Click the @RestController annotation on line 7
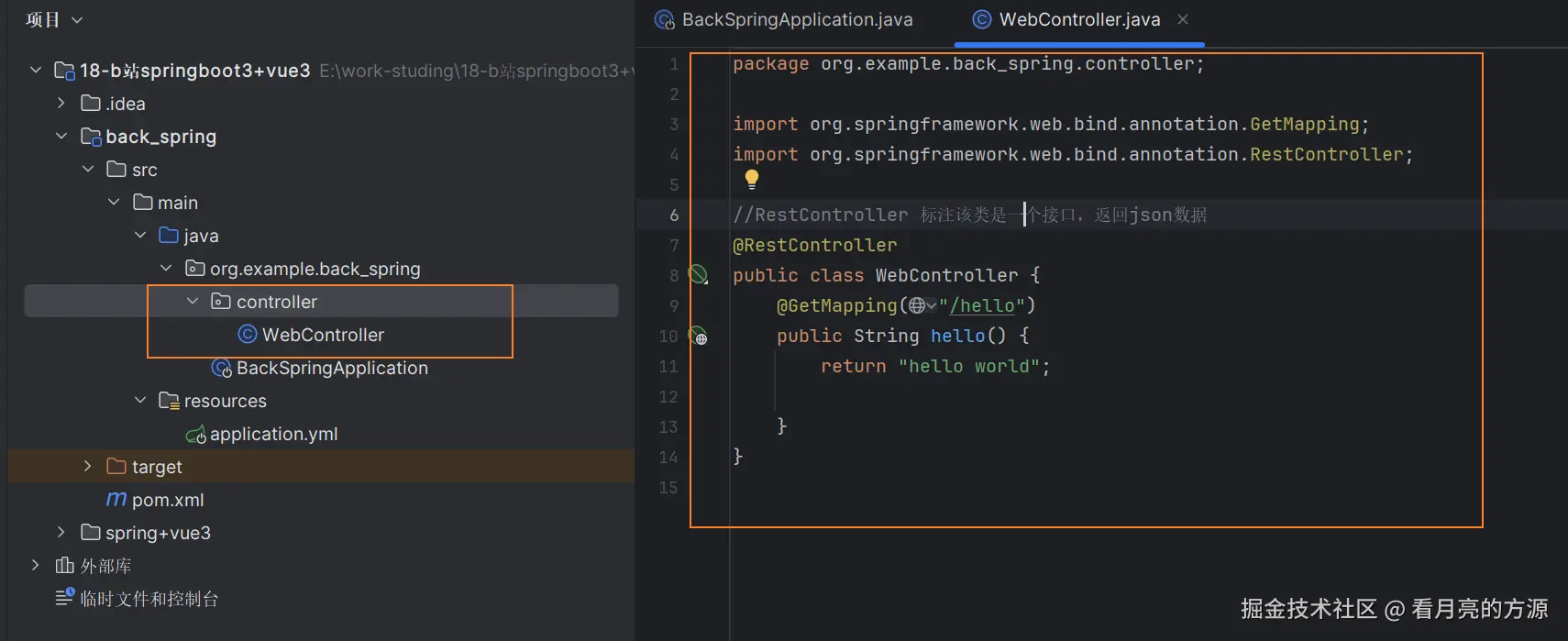The image size is (1568, 641). (x=815, y=245)
